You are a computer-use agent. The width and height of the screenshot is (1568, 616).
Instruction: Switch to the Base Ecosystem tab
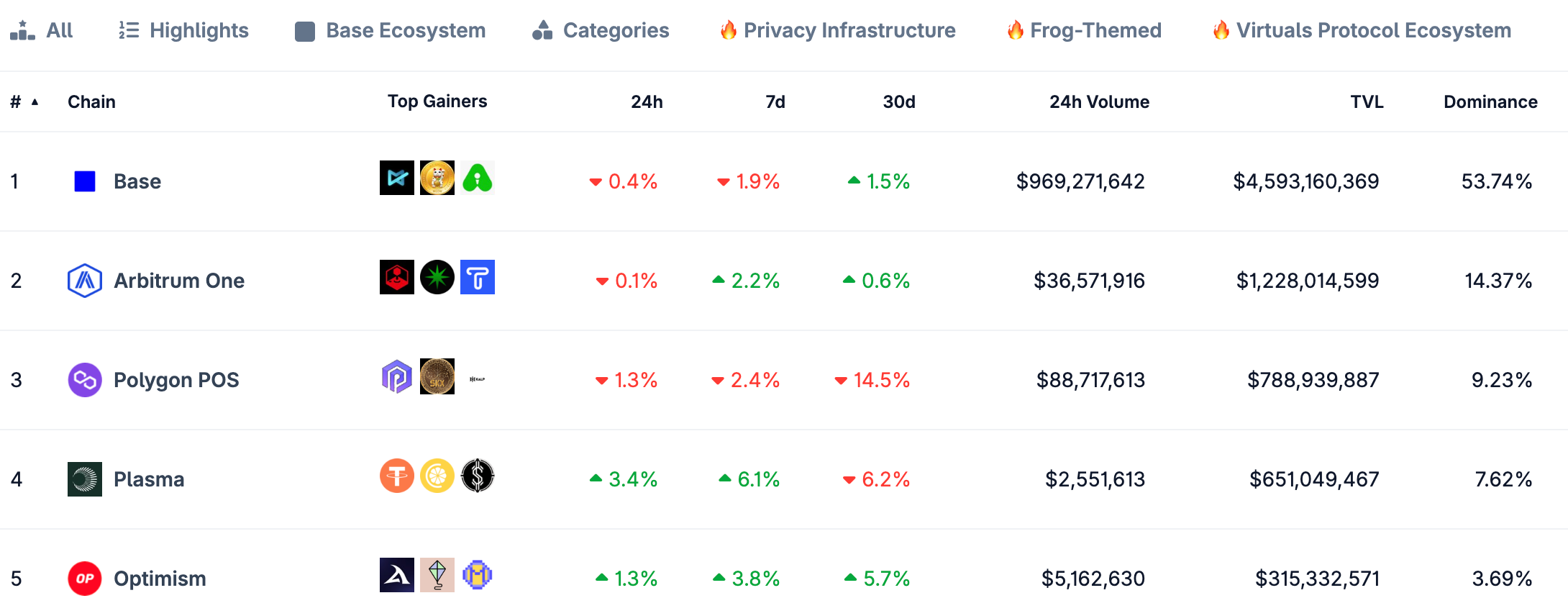coord(391,30)
